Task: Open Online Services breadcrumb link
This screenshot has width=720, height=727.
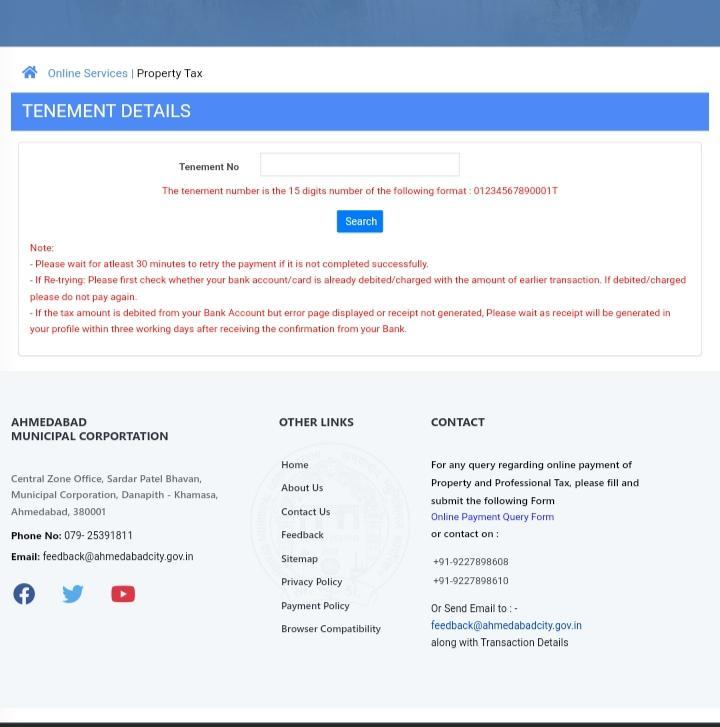Action: pos(88,73)
